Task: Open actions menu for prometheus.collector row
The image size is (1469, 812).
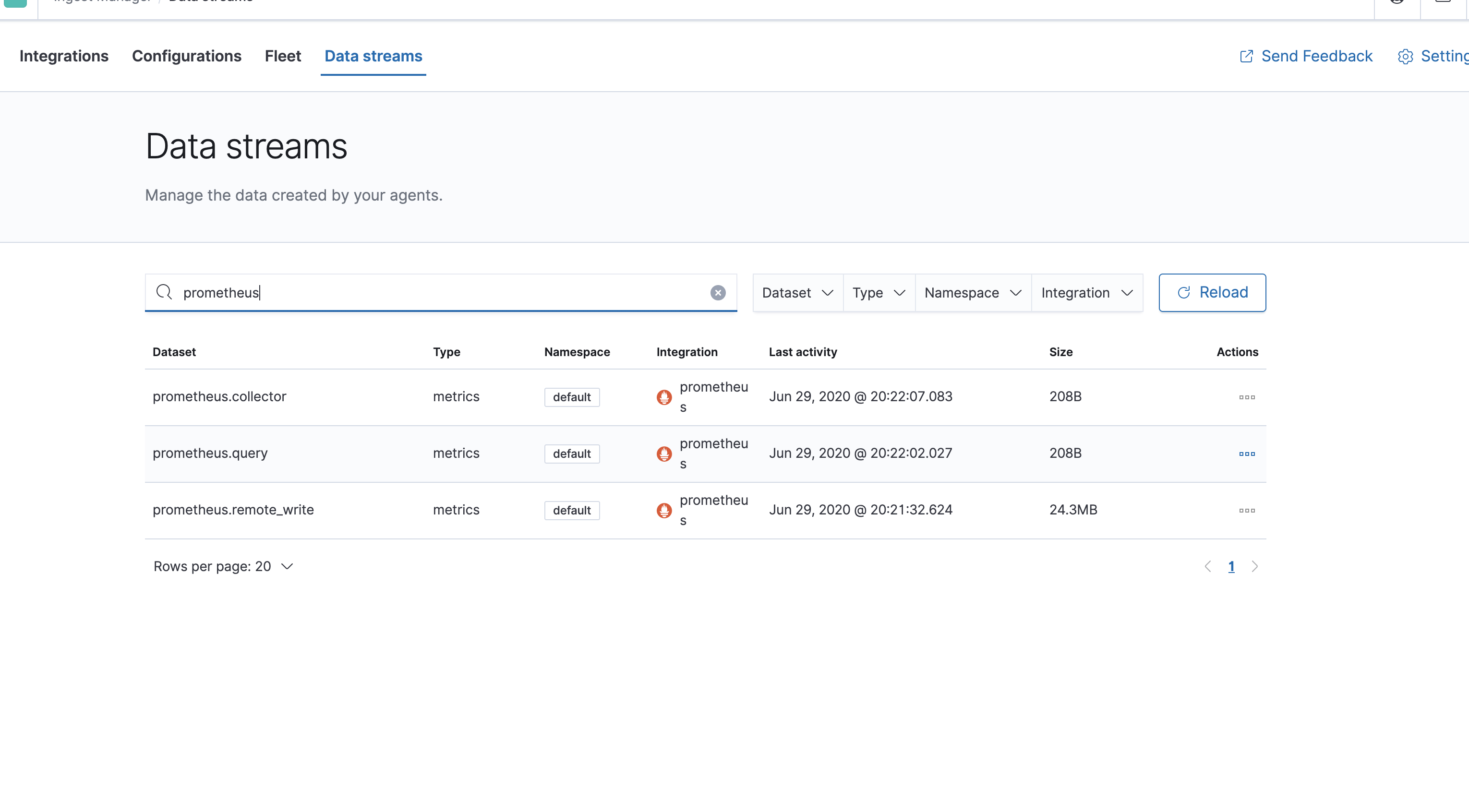Action: [1247, 397]
